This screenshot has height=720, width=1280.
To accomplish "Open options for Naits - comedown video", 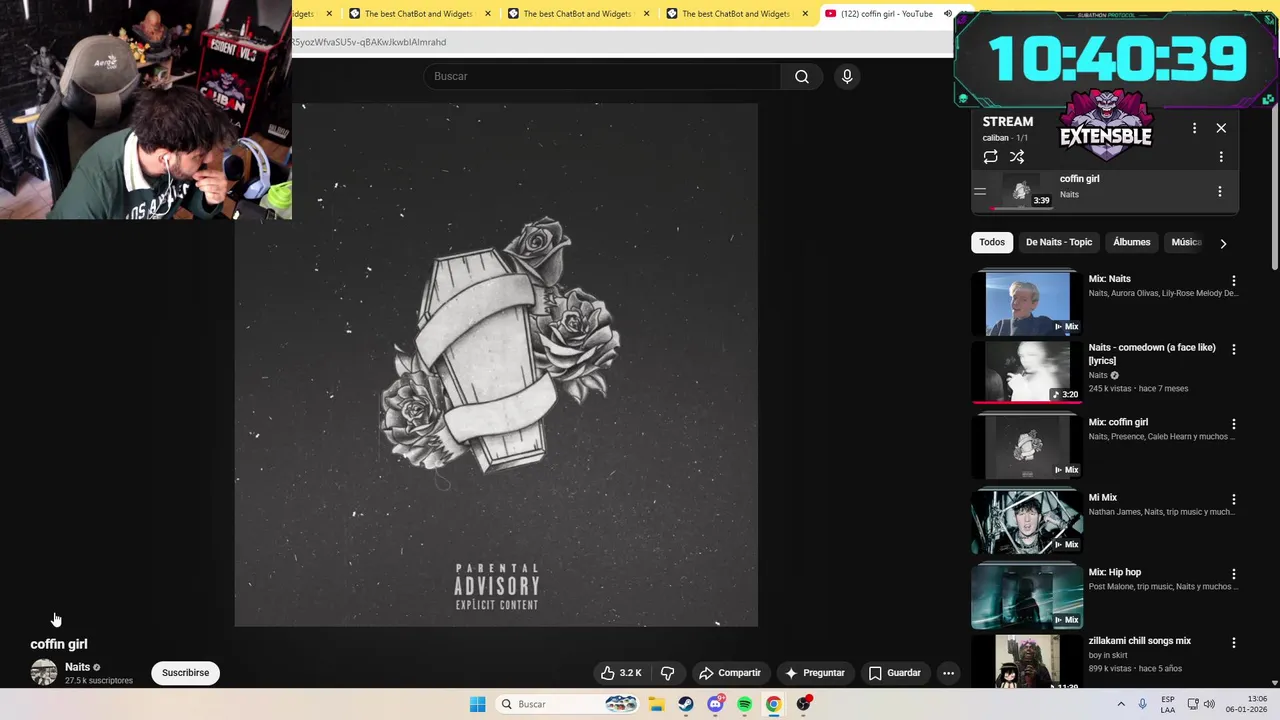I will pyautogui.click(x=1233, y=349).
